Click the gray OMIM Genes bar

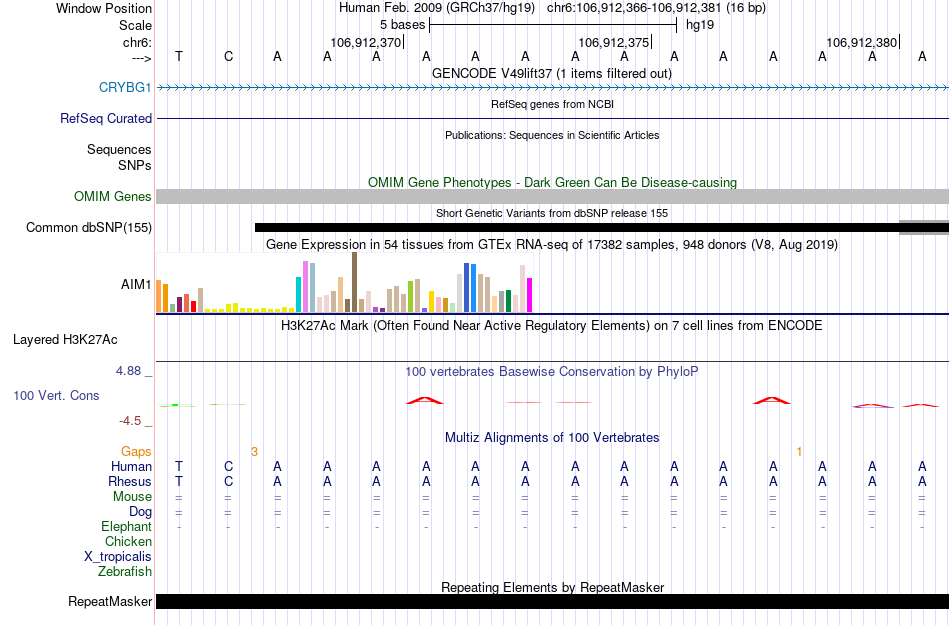pyautogui.click(x=552, y=196)
